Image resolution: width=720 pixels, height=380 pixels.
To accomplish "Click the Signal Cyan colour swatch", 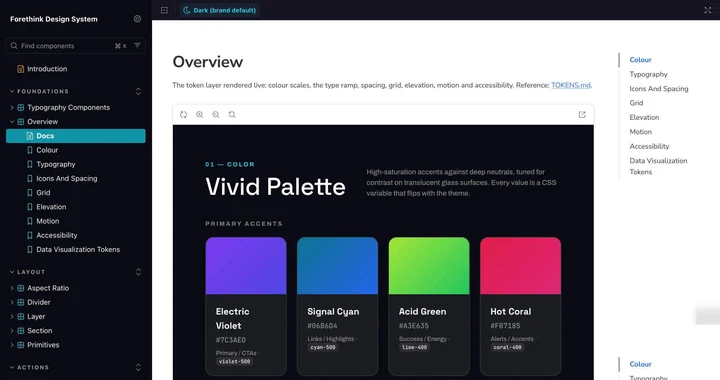I will (x=338, y=266).
